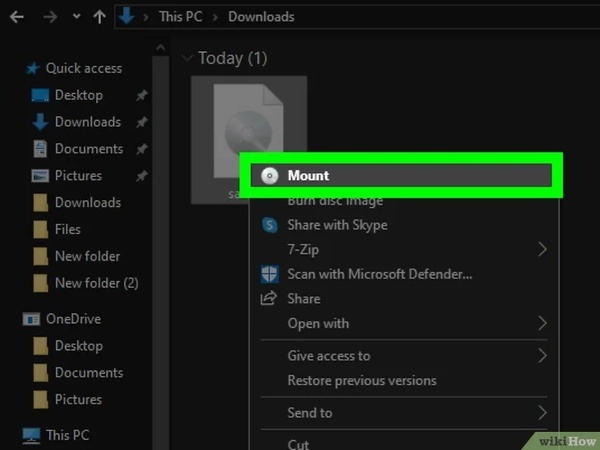The width and height of the screenshot is (600, 450).
Task: Open This PC in the navigation pane
Action: (x=68, y=435)
